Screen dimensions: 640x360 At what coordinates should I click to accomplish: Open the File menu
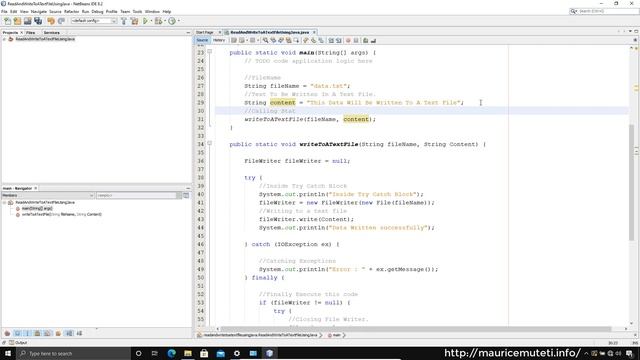4,11
